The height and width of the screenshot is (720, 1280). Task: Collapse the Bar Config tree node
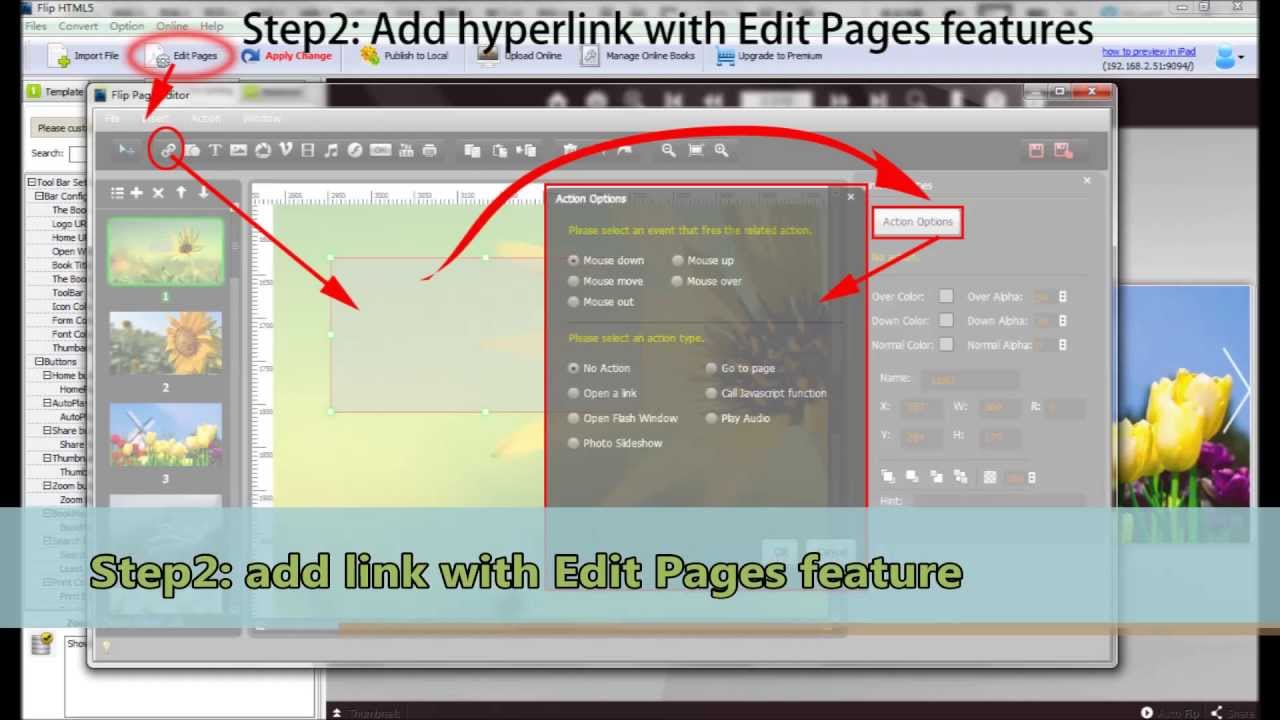tap(40, 196)
